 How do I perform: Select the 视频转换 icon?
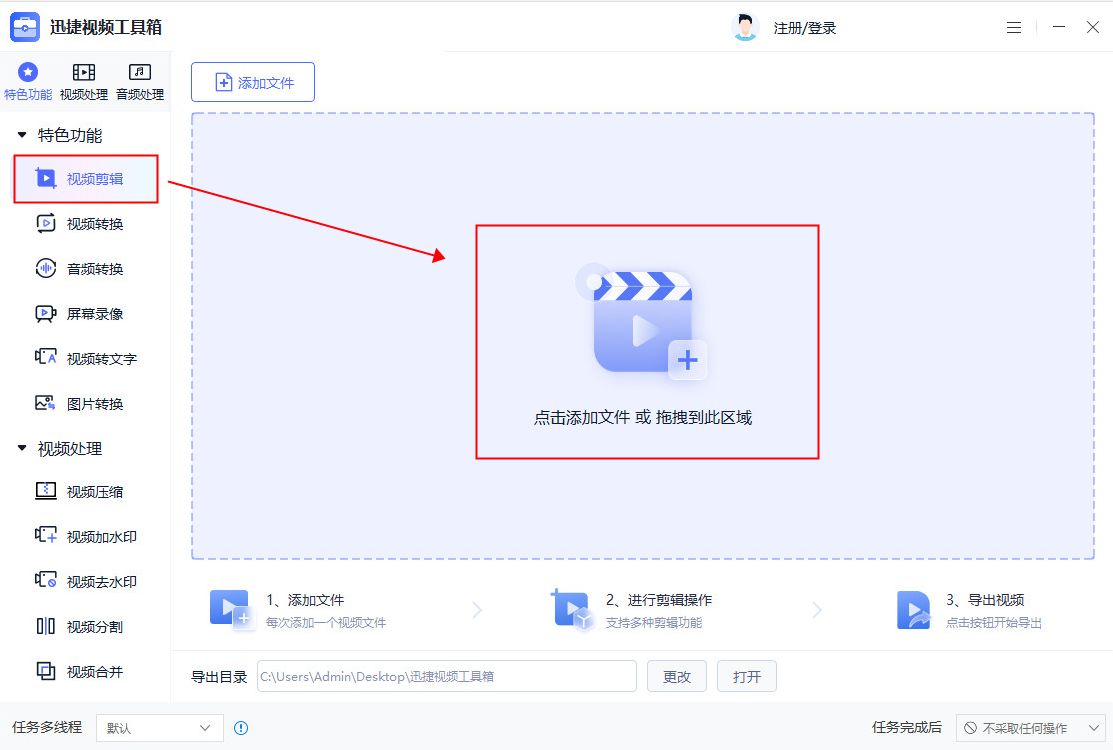coord(45,224)
